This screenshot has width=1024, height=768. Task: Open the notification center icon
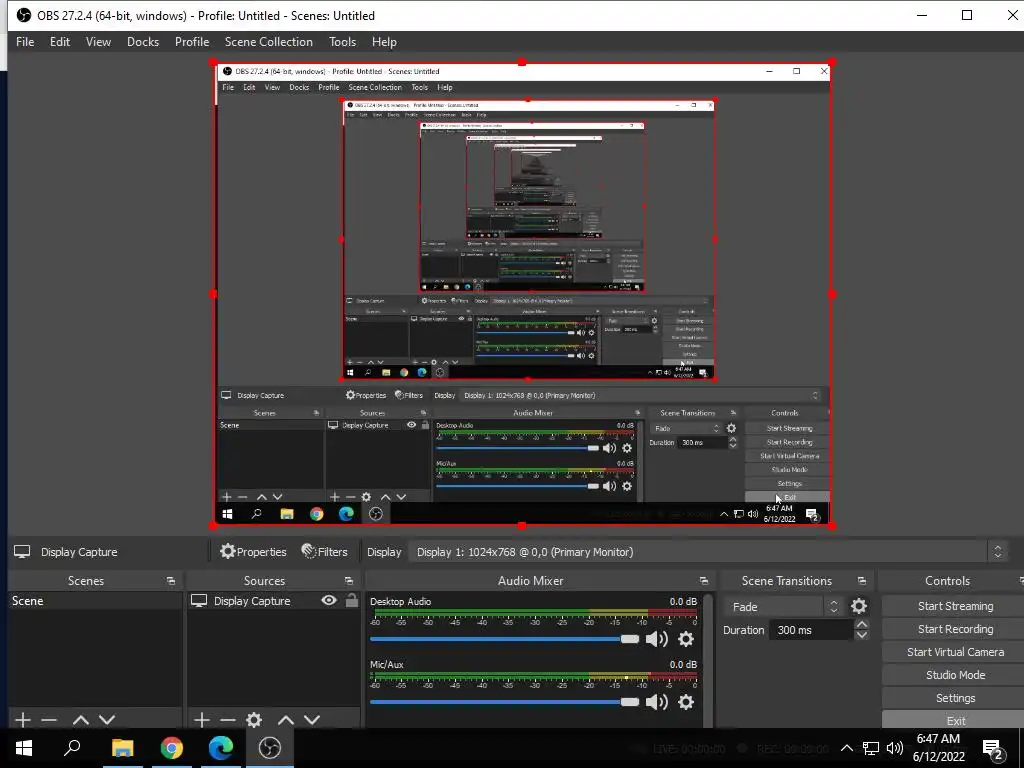(993, 749)
